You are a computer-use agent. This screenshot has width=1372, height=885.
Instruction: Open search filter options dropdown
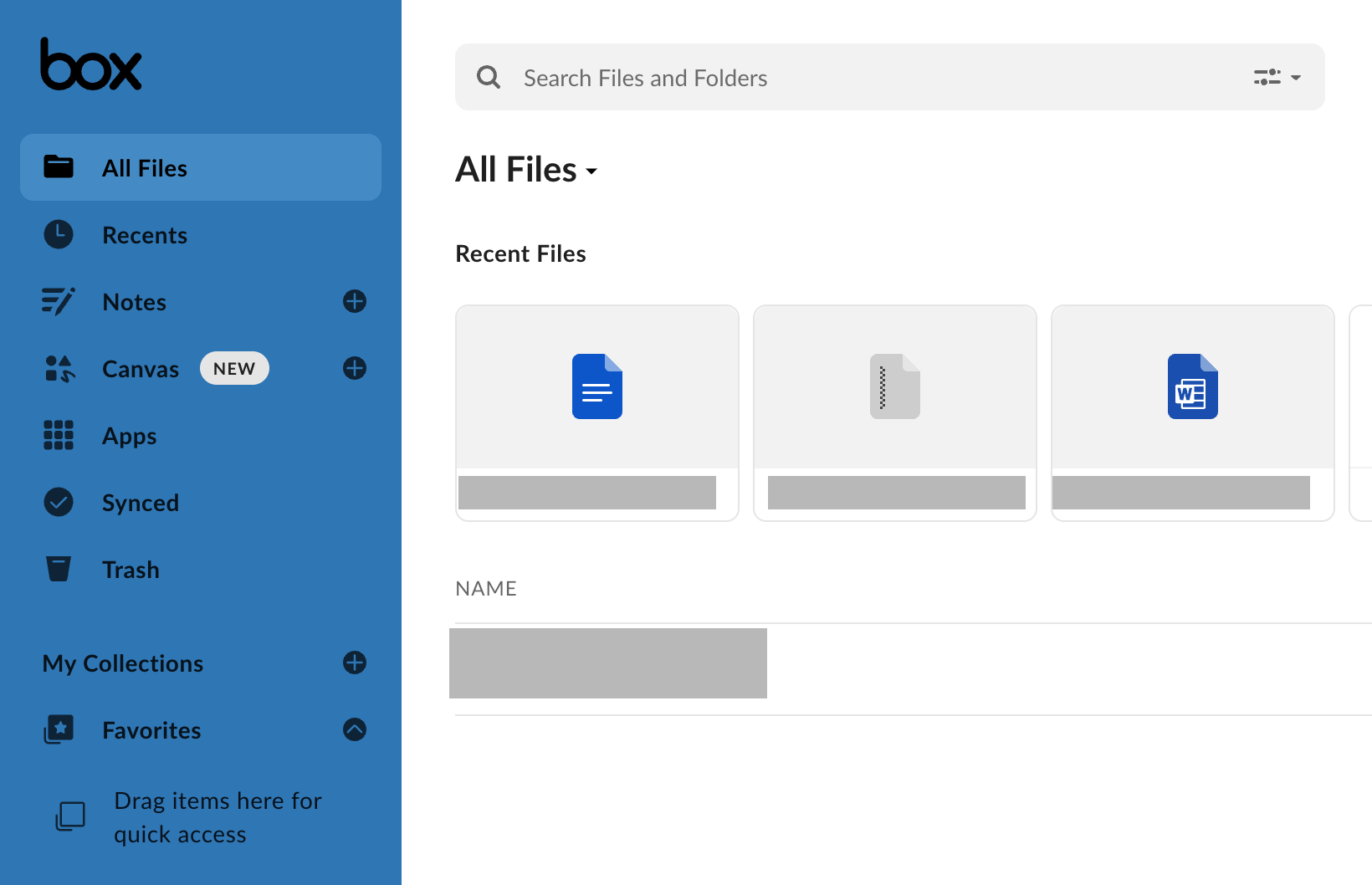pyautogui.click(x=1277, y=77)
